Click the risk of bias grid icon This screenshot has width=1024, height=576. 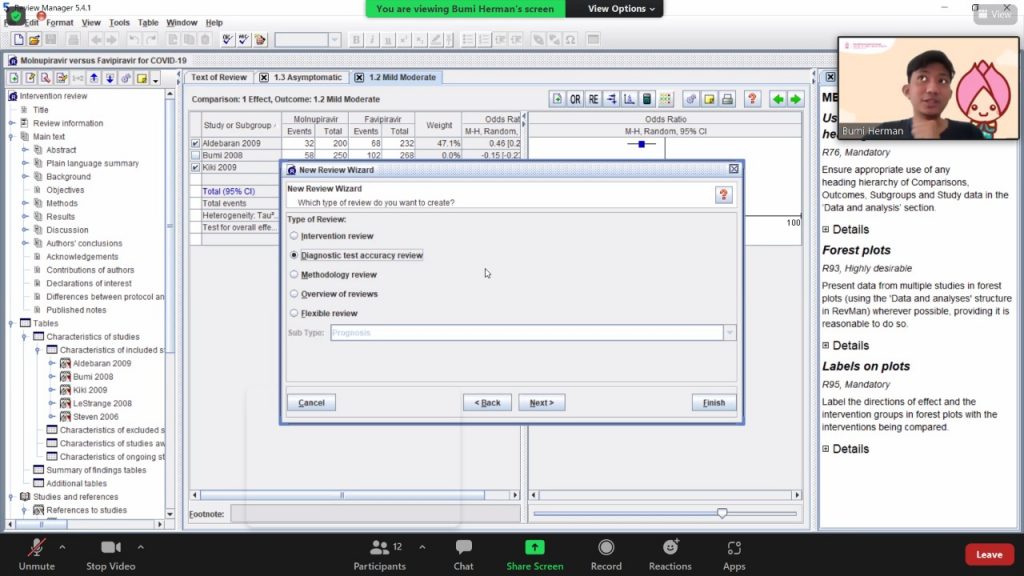point(665,99)
